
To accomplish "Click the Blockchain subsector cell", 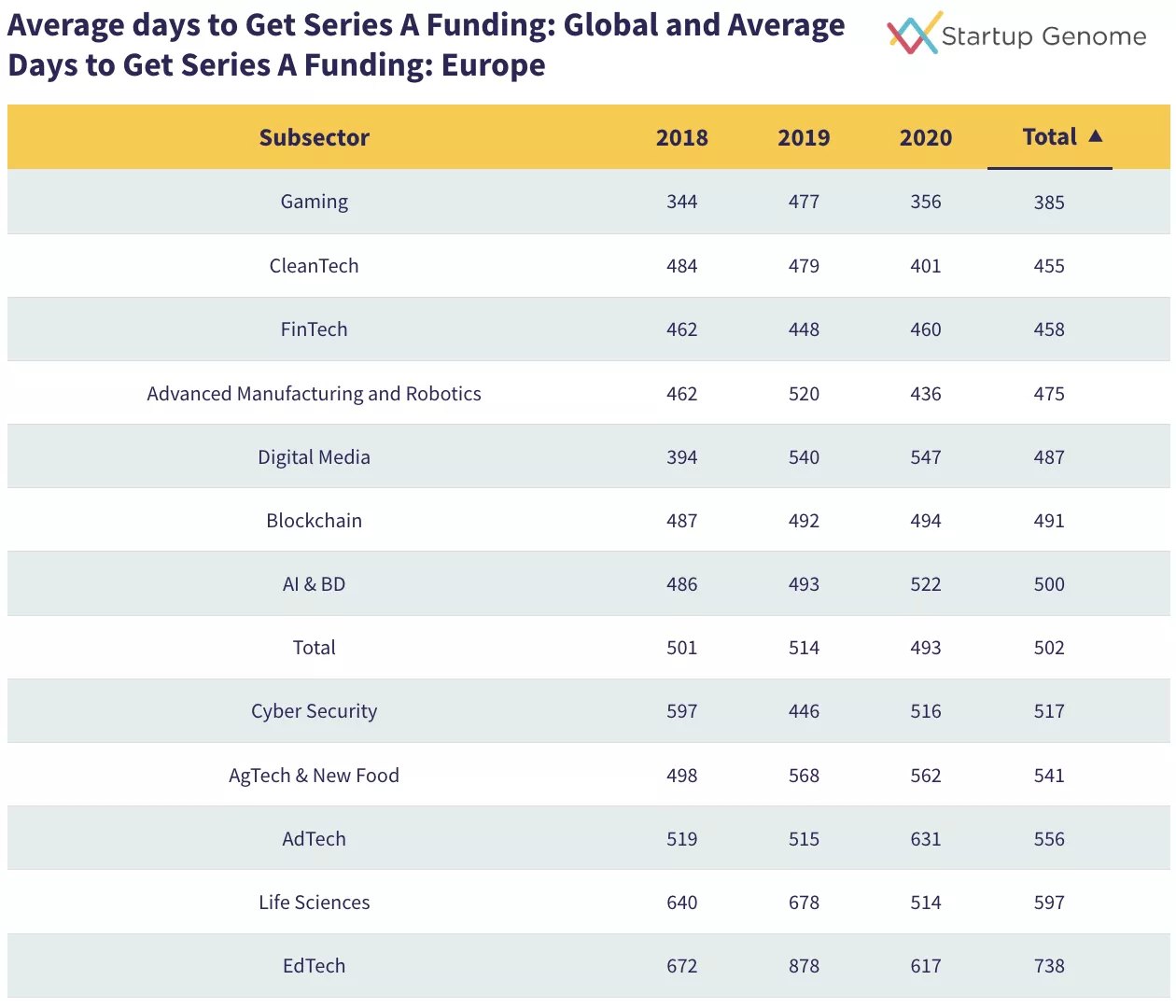I will pos(314,521).
